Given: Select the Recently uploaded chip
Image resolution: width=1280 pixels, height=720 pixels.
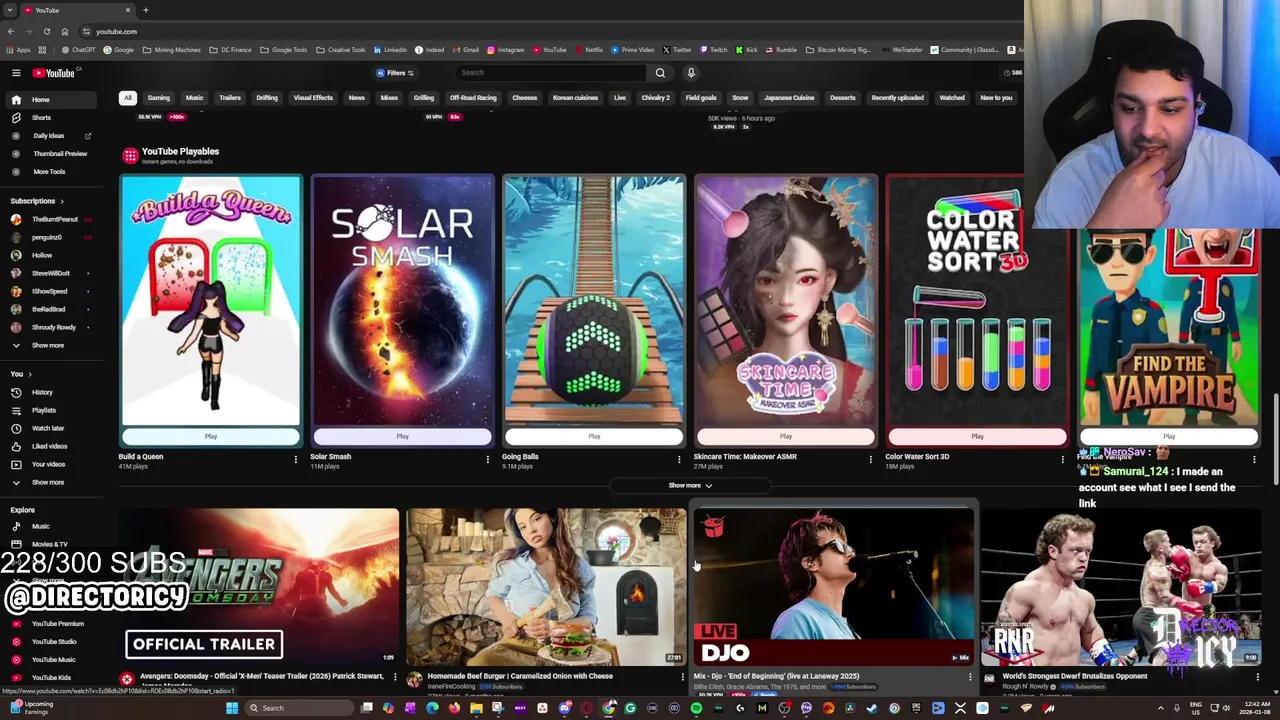Looking at the screenshot, I should tap(897, 98).
